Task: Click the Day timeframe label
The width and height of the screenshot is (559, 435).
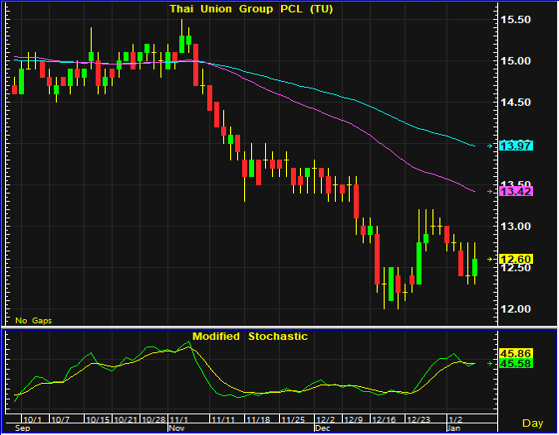Action: pyautogui.click(x=533, y=423)
